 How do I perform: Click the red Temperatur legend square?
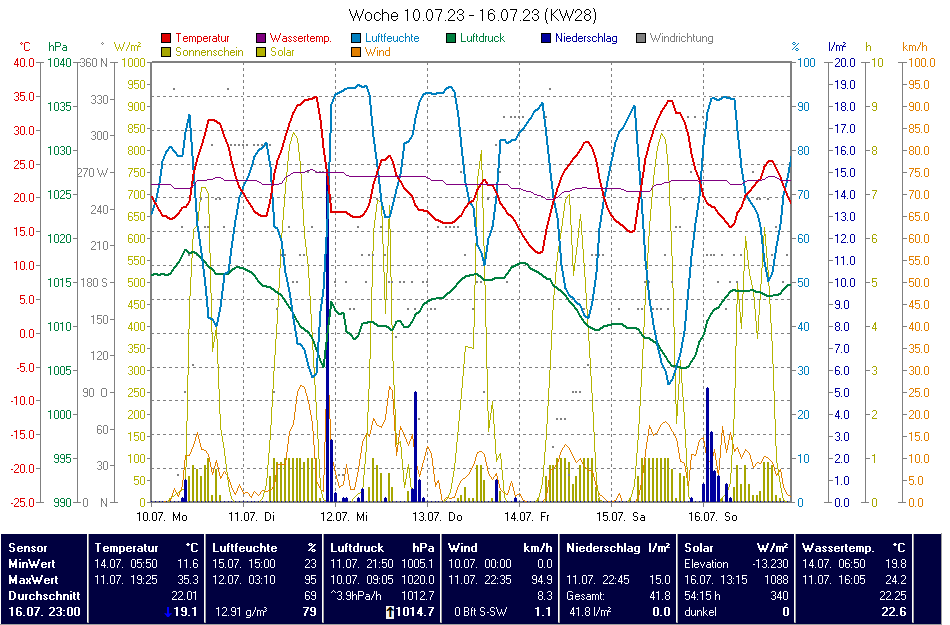(165, 39)
